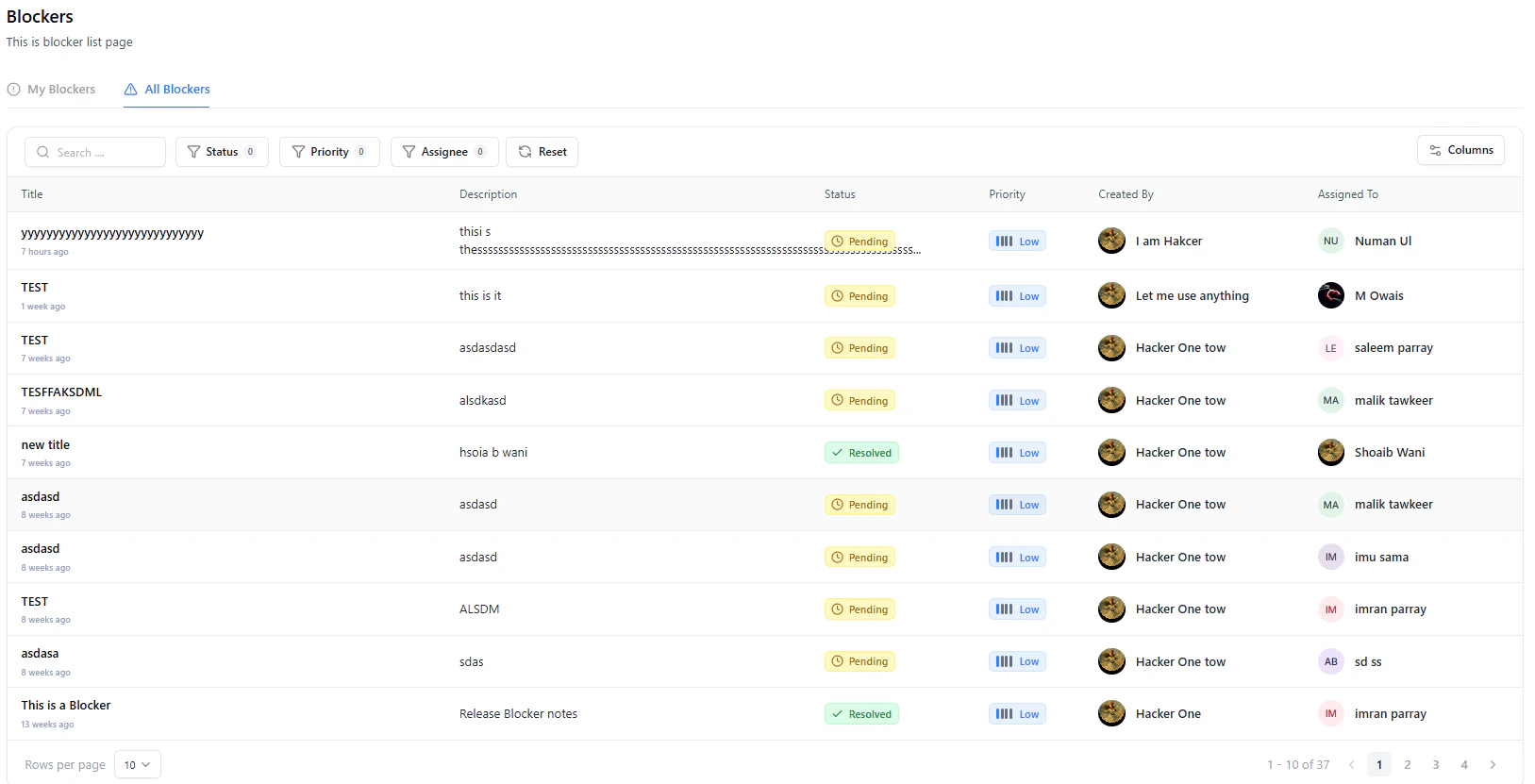Screen dimensions: 1535x784
Task: Click the 1 - 10 of 37 count
Action: 1298,765
